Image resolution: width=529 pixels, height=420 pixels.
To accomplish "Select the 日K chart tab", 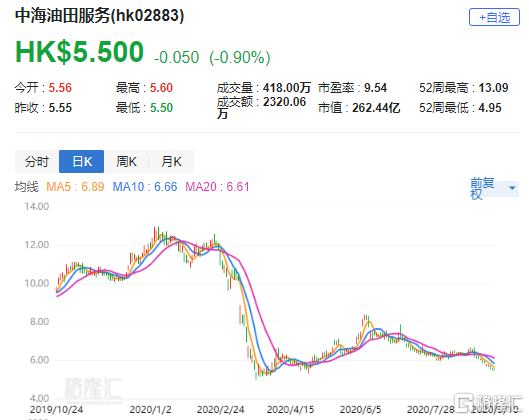I will [81, 162].
